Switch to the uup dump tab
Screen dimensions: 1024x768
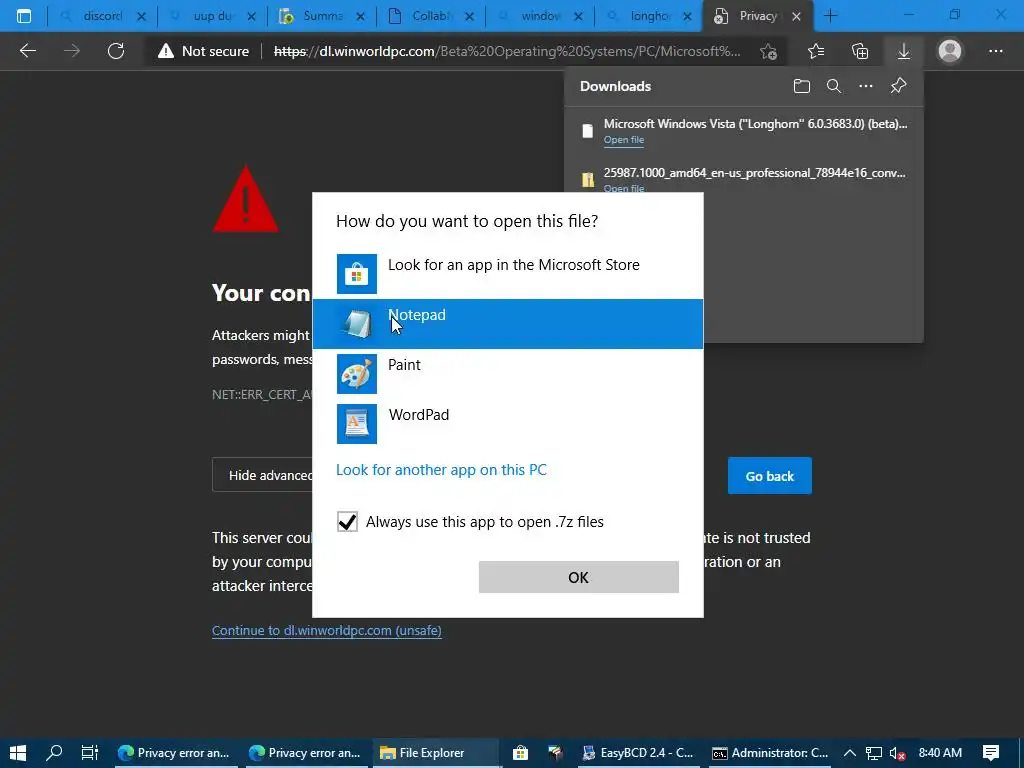click(212, 16)
